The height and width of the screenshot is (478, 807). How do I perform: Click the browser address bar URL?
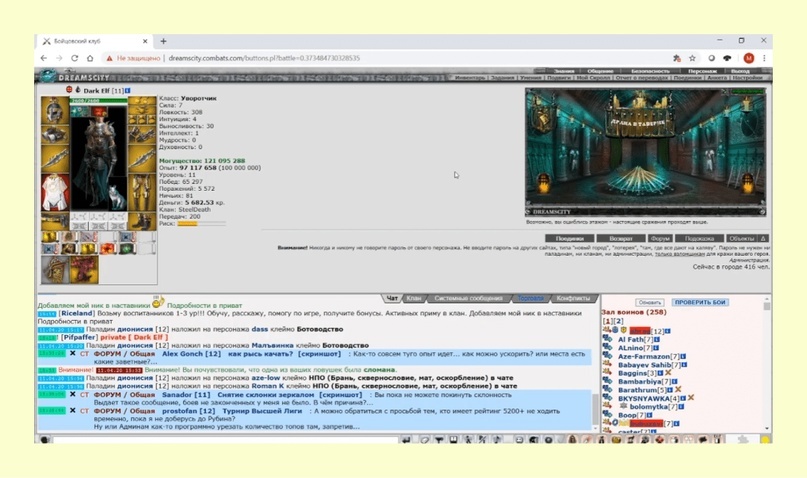tap(264, 58)
